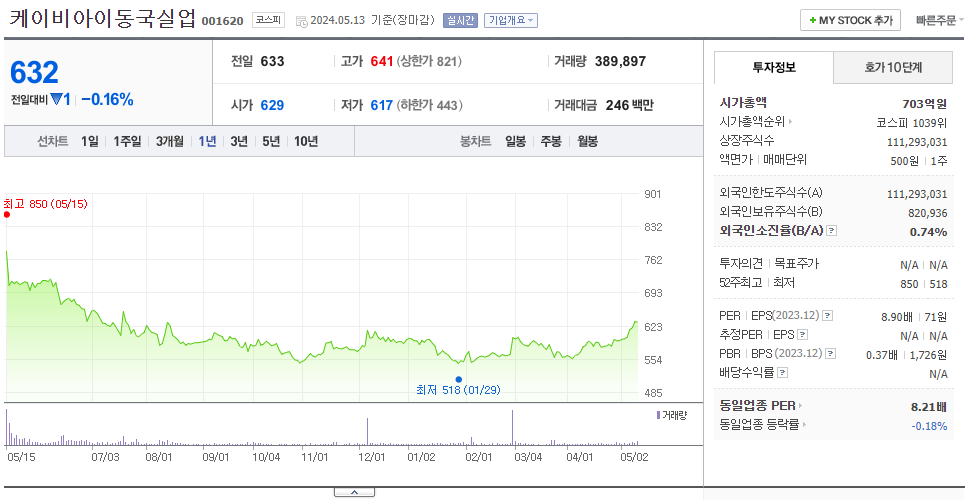The image size is (968, 500).
Task: Open help icon next to PBR BPS(2023.12)
Action: click(831, 354)
